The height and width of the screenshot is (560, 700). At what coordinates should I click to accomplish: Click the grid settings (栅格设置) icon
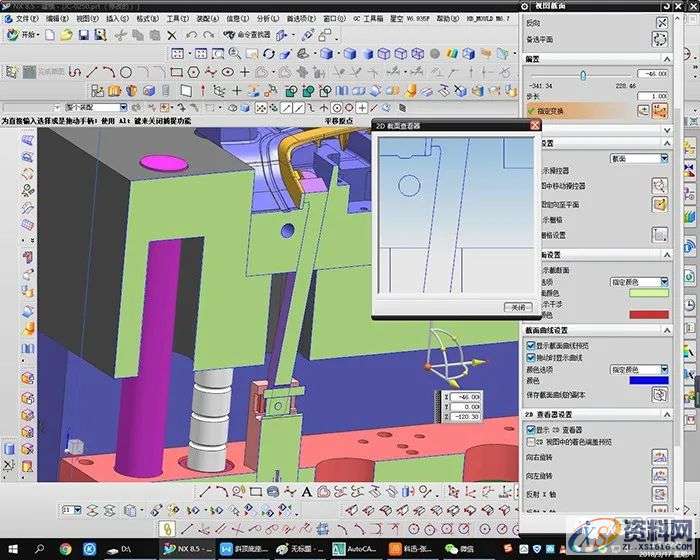click(x=660, y=235)
